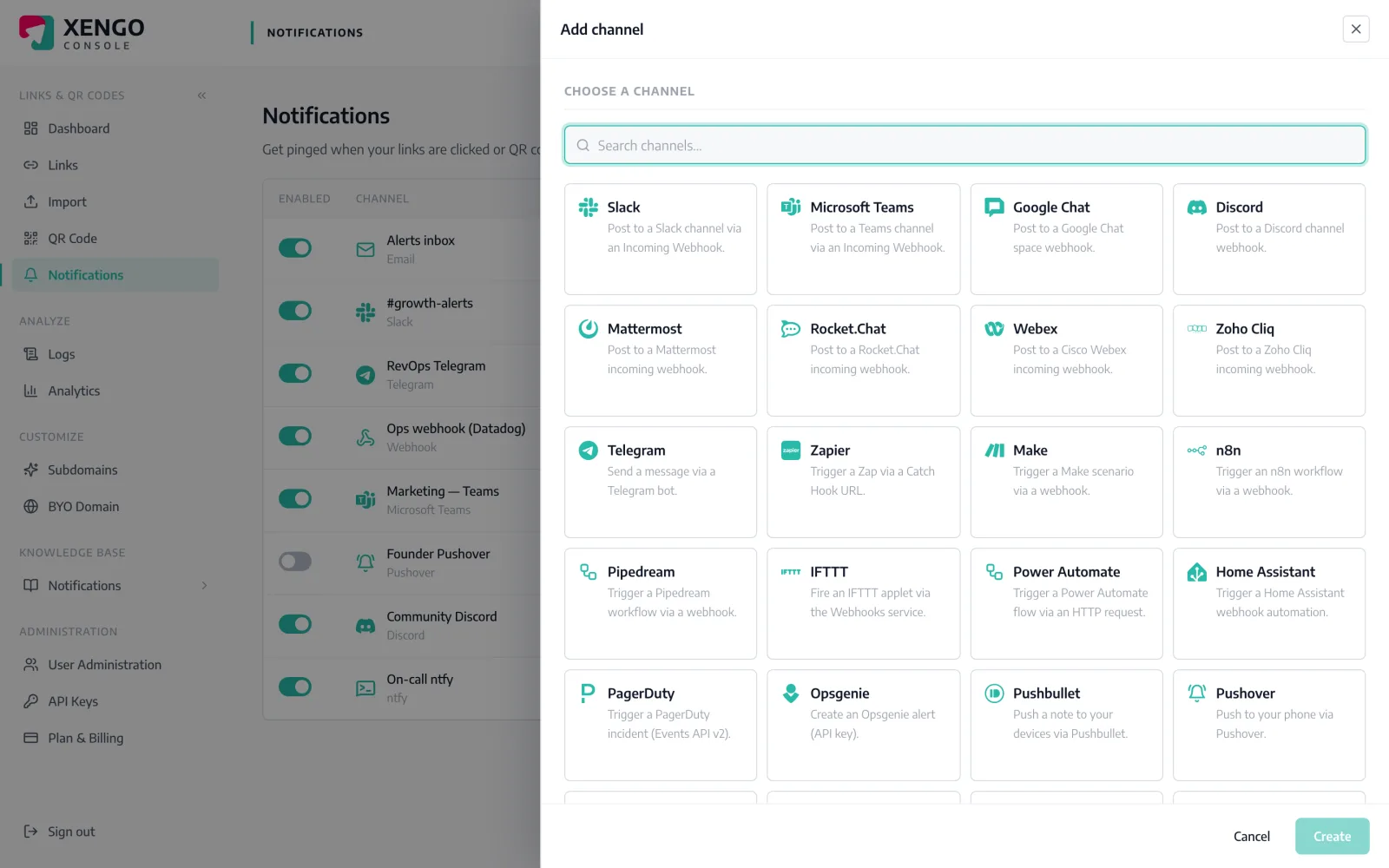Viewport: 1389px width, 868px height.
Task: Disable the Alerts inbox toggle
Action: [295, 248]
